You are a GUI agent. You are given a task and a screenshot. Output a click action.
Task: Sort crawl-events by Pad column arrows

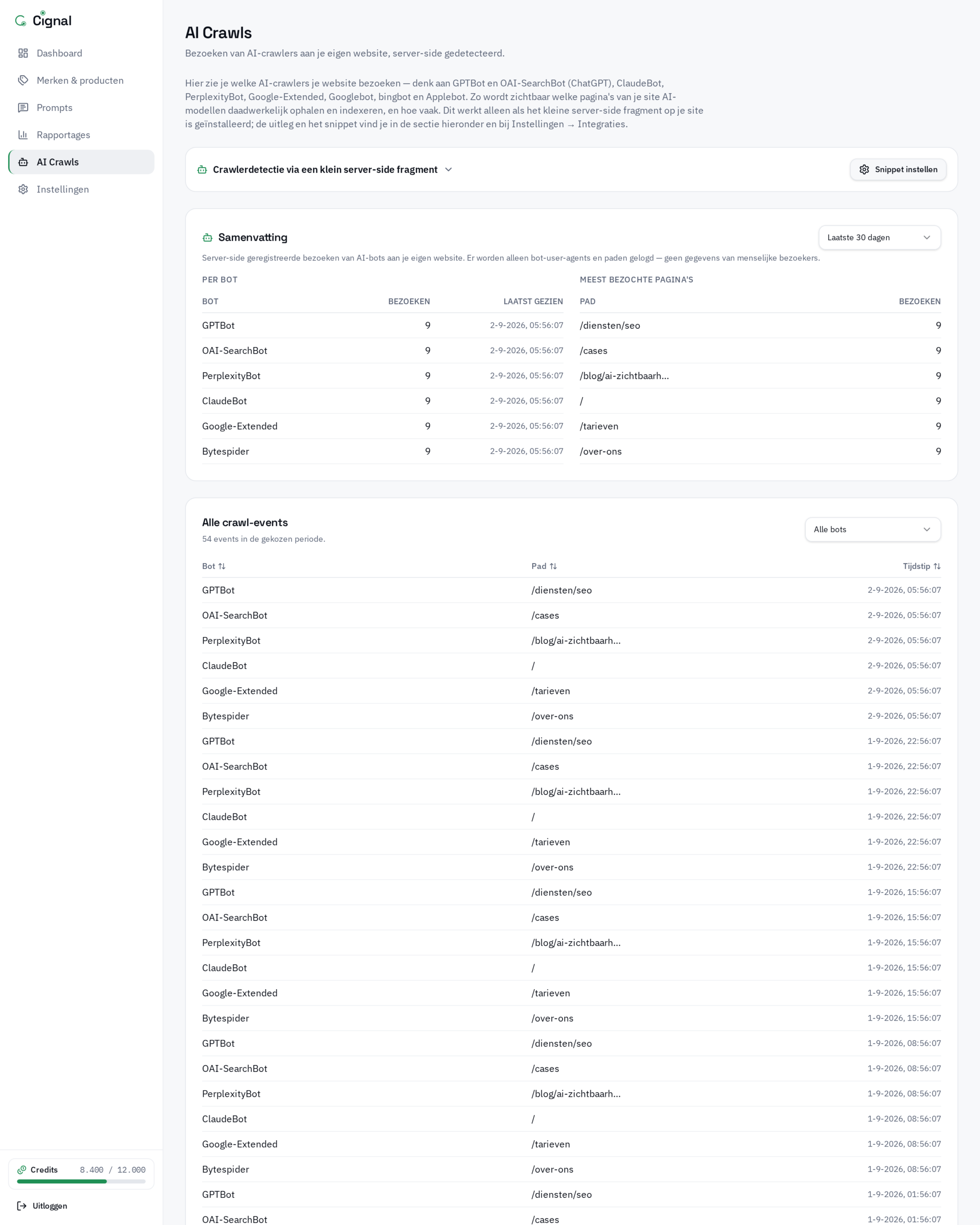click(x=553, y=567)
